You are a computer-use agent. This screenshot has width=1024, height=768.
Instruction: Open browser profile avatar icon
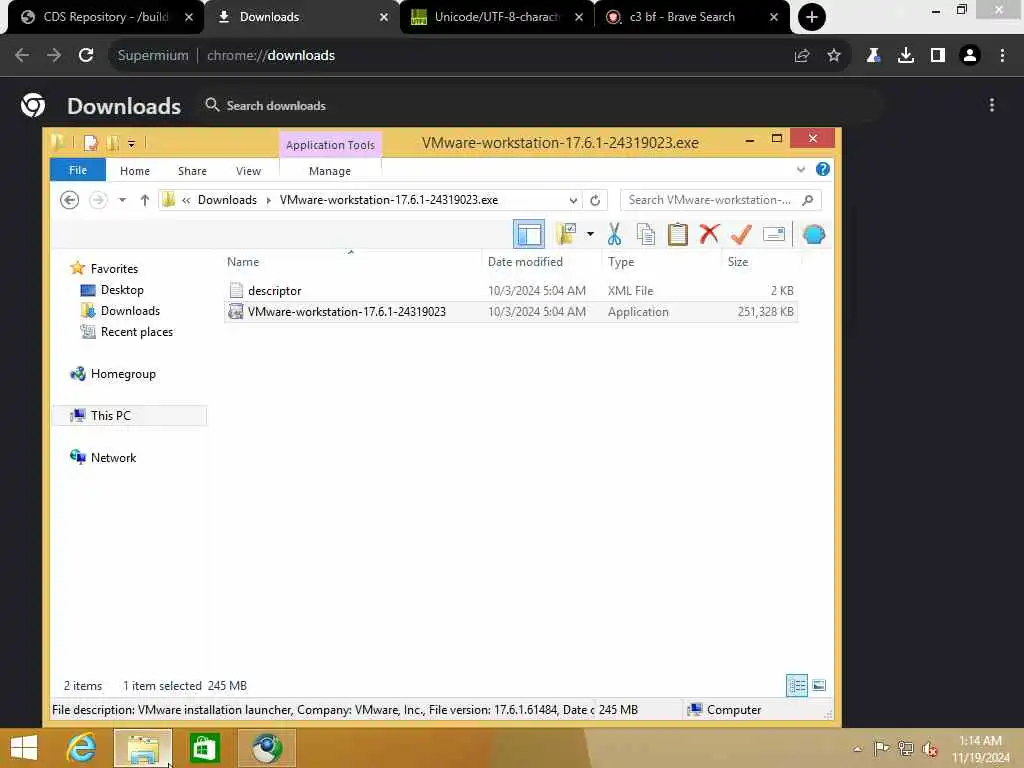pos(970,56)
